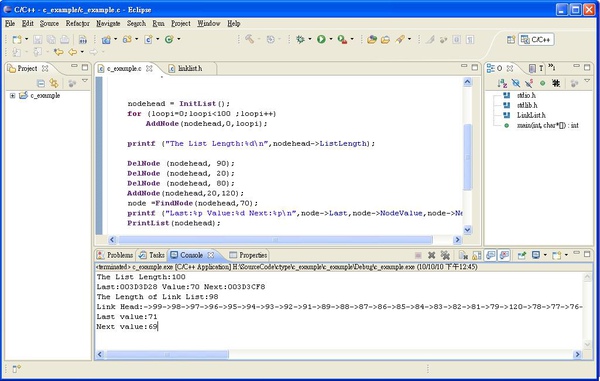The height and width of the screenshot is (381, 600).
Task: Click the Back navigation yellow arrow
Action: 72,52
